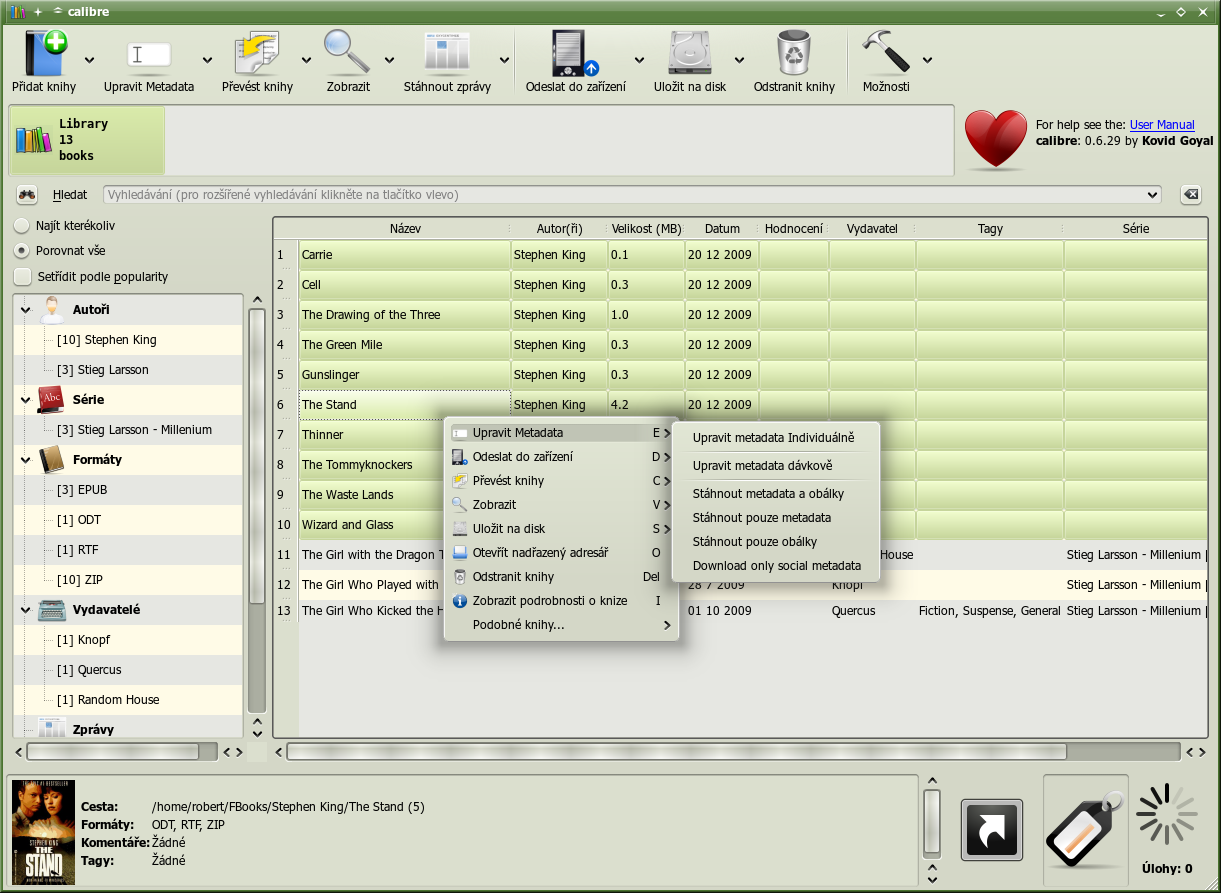Select [1] Quercus publisher item
This screenshot has width=1221, height=893.
pyautogui.click(x=89, y=670)
